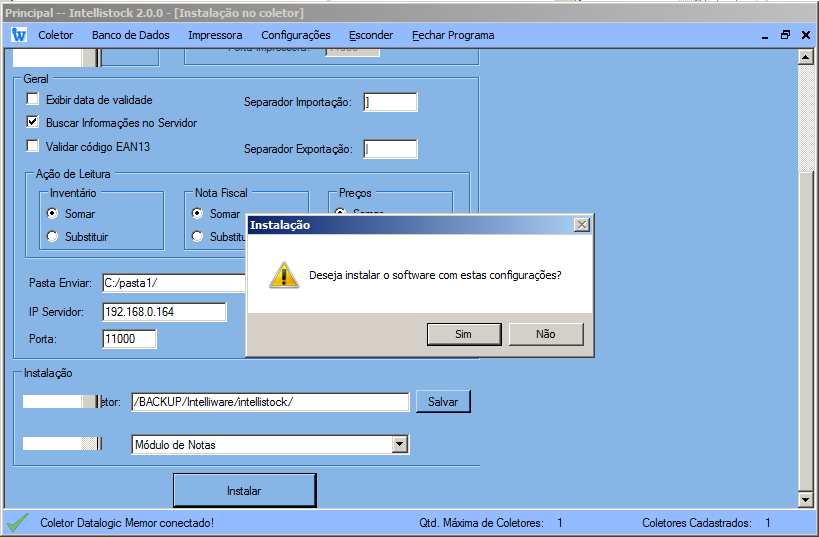Decline installation with Não button
819x537 pixels.
pyautogui.click(x=546, y=334)
